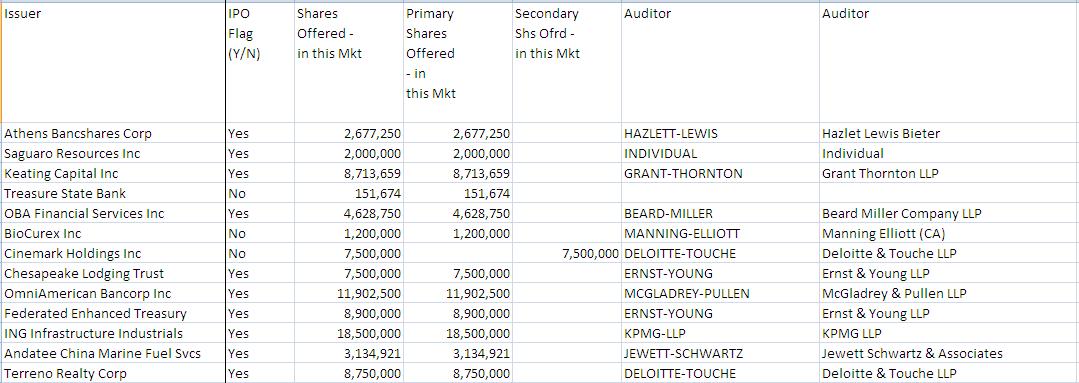Click the Terreno Realty Corp cell
Screen dimensions: 1079x383
114,373
